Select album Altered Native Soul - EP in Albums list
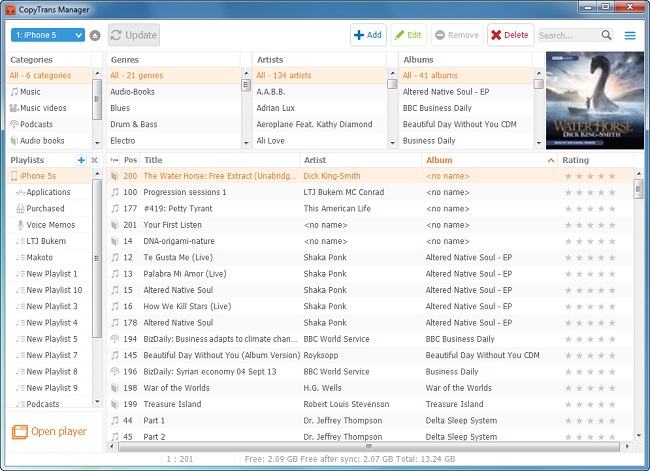This screenshot has width=650, height=471. [x=466, y=92]
